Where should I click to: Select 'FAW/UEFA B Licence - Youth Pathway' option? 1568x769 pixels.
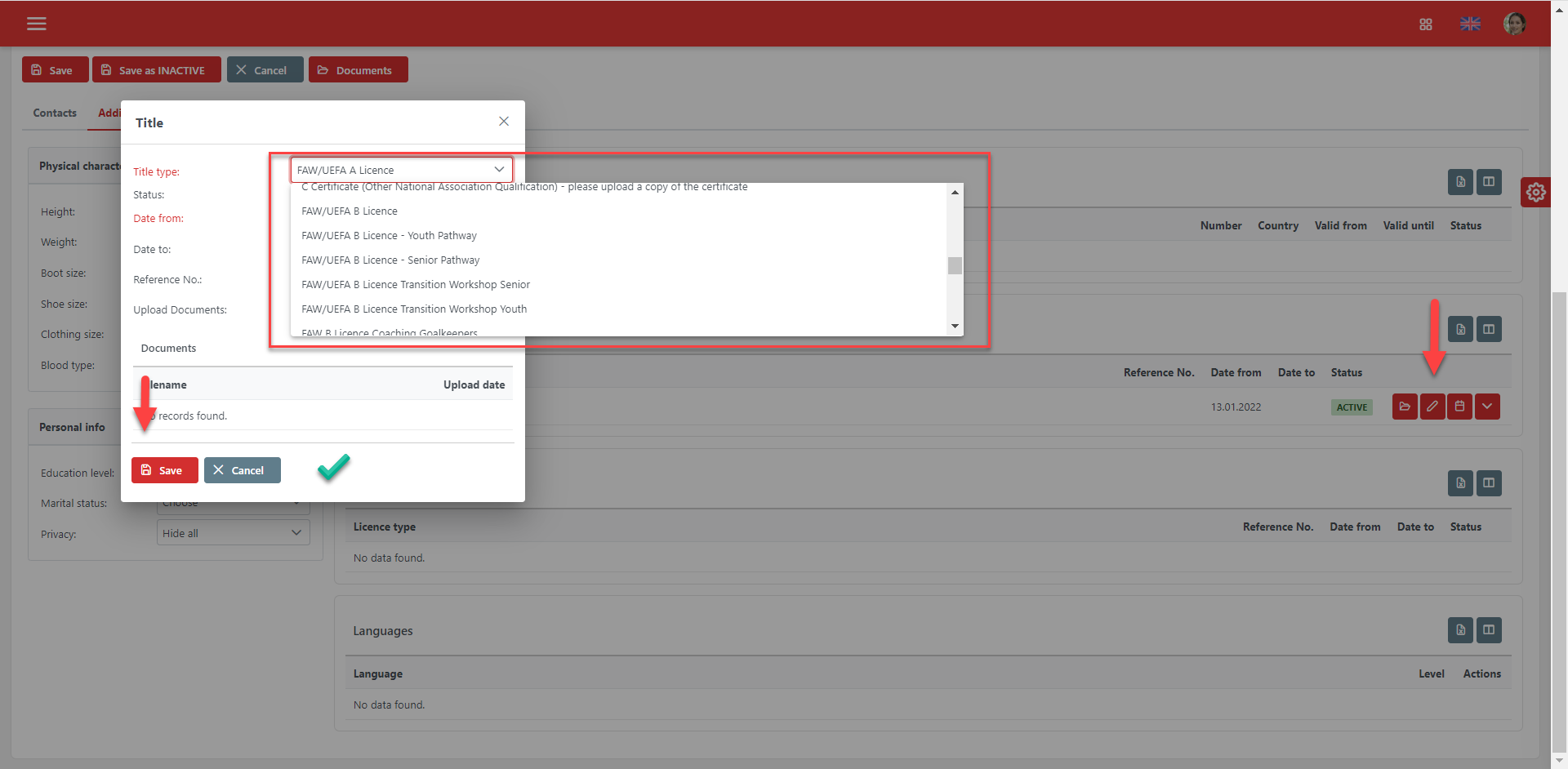(389, 236)
